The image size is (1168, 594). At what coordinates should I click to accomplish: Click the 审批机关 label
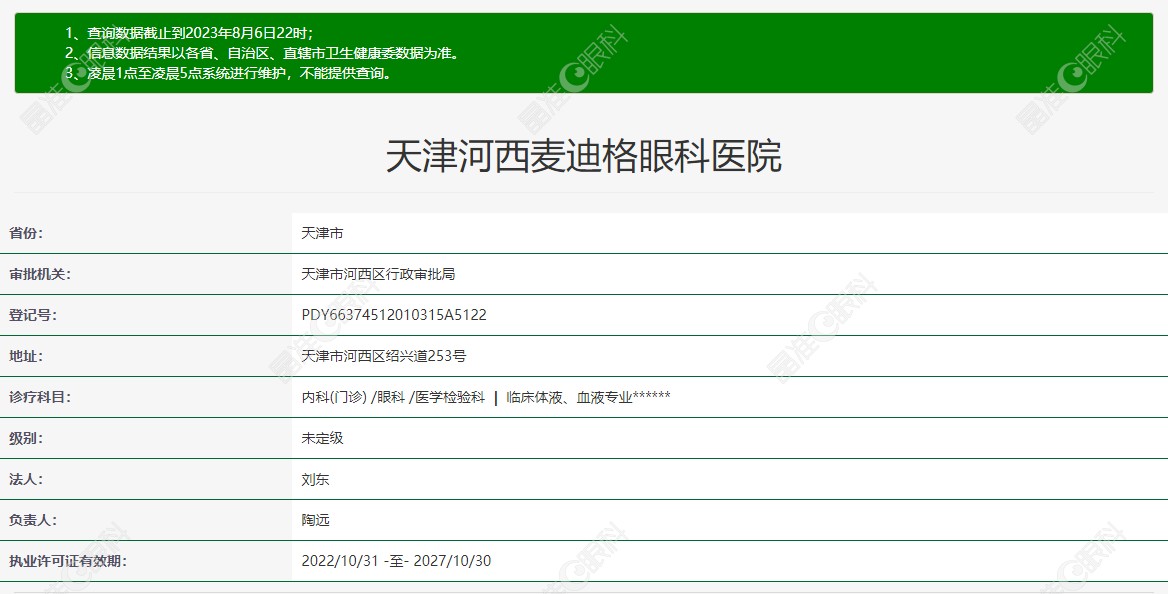[40, 274]
